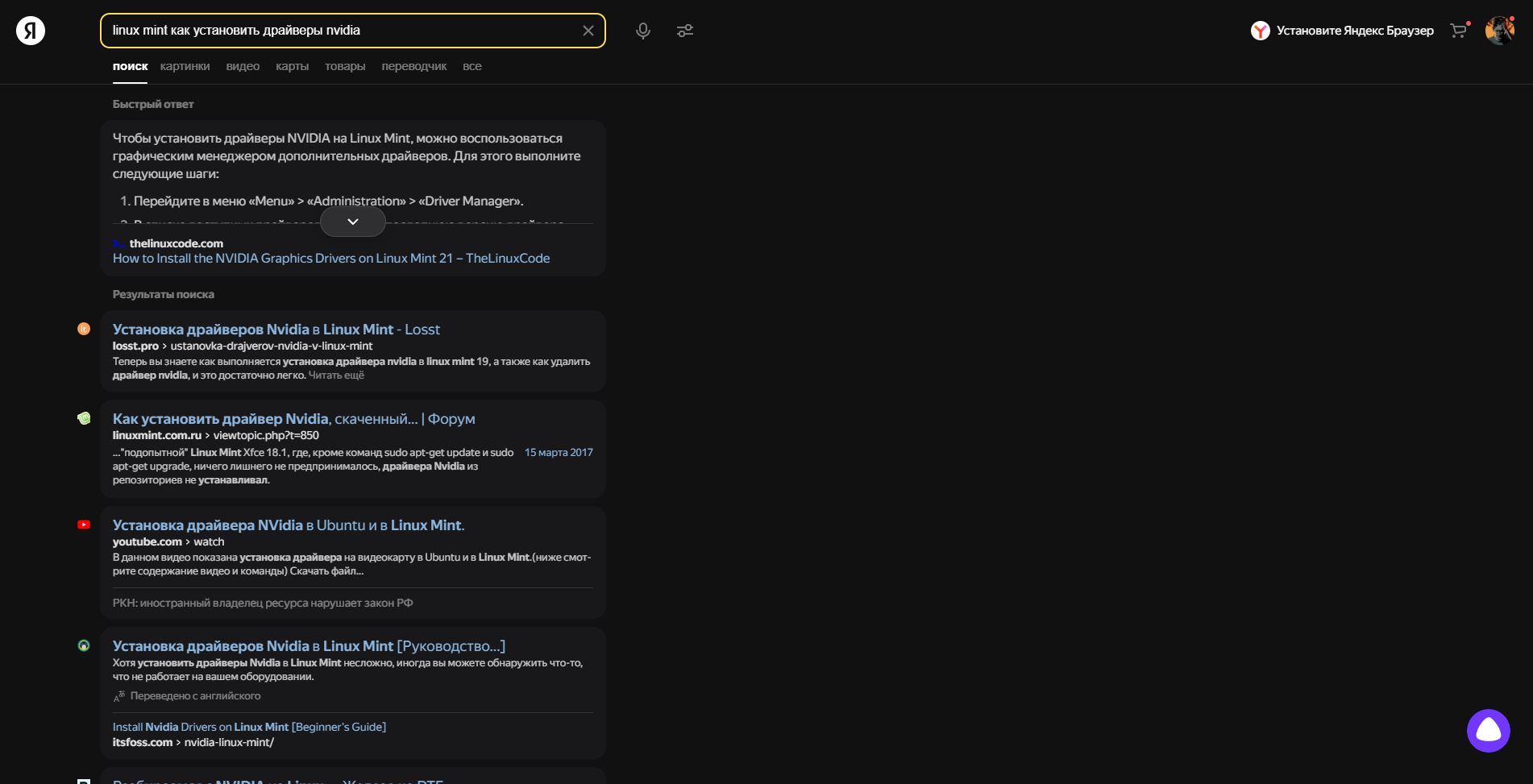Screen dimensions: 1533x784
Task: Click the losst.pro favicon
Action: [84, 329]
